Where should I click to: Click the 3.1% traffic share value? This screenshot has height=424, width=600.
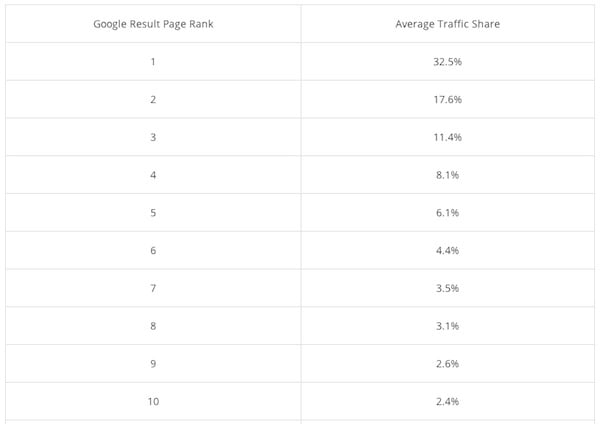(447, 326)
